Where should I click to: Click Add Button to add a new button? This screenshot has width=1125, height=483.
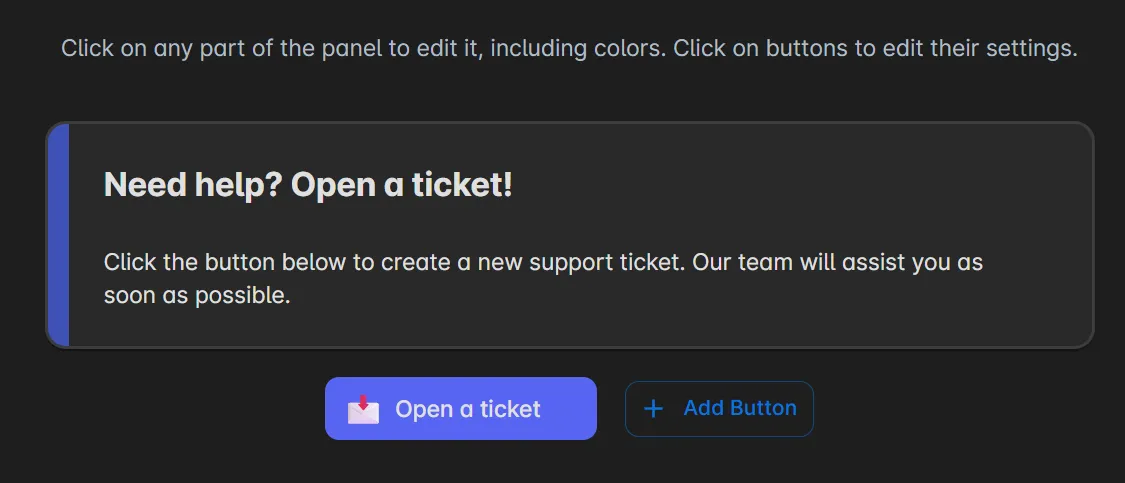(x=719, y=409)
